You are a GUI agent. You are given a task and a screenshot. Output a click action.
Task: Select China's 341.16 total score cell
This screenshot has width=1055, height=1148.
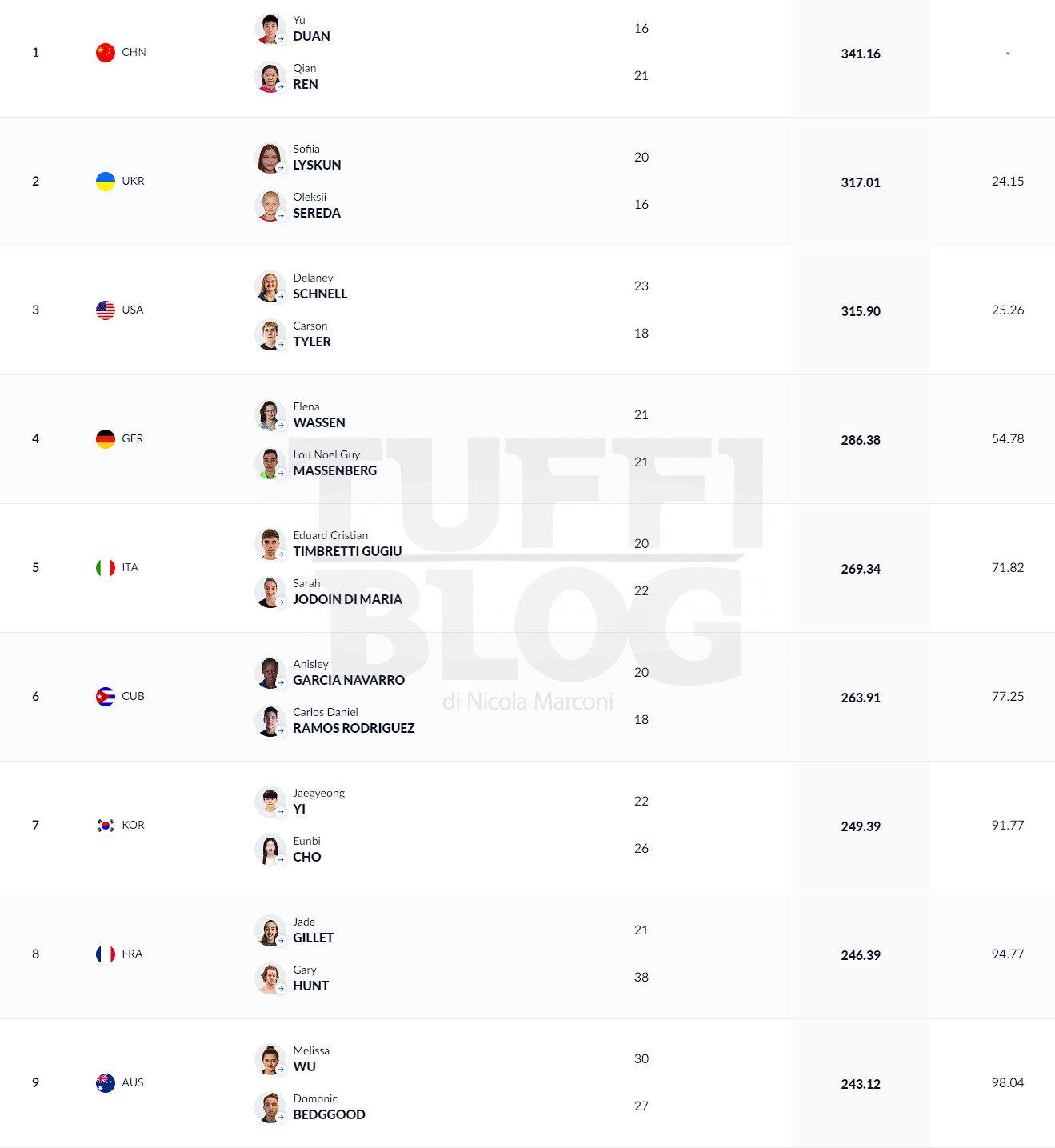(x=861, y=54)
